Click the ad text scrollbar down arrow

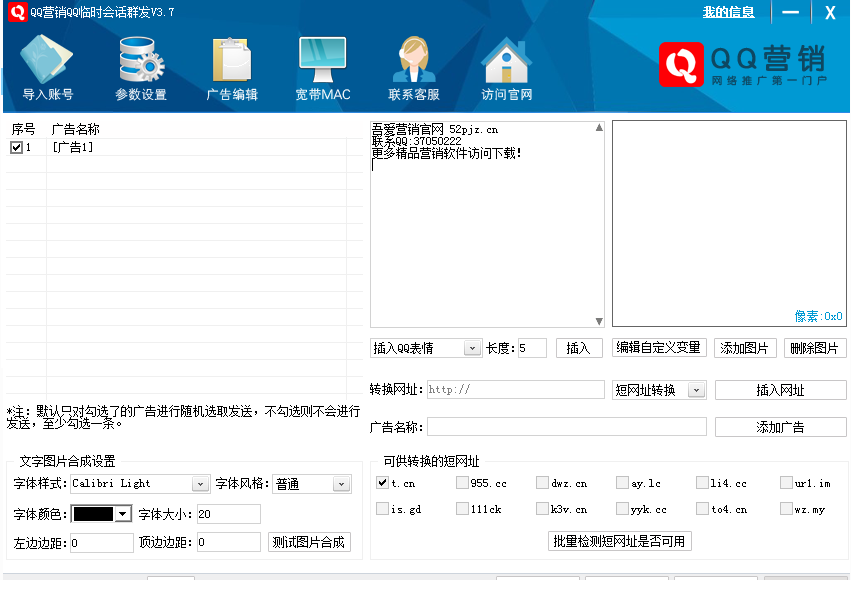[599, 321]
